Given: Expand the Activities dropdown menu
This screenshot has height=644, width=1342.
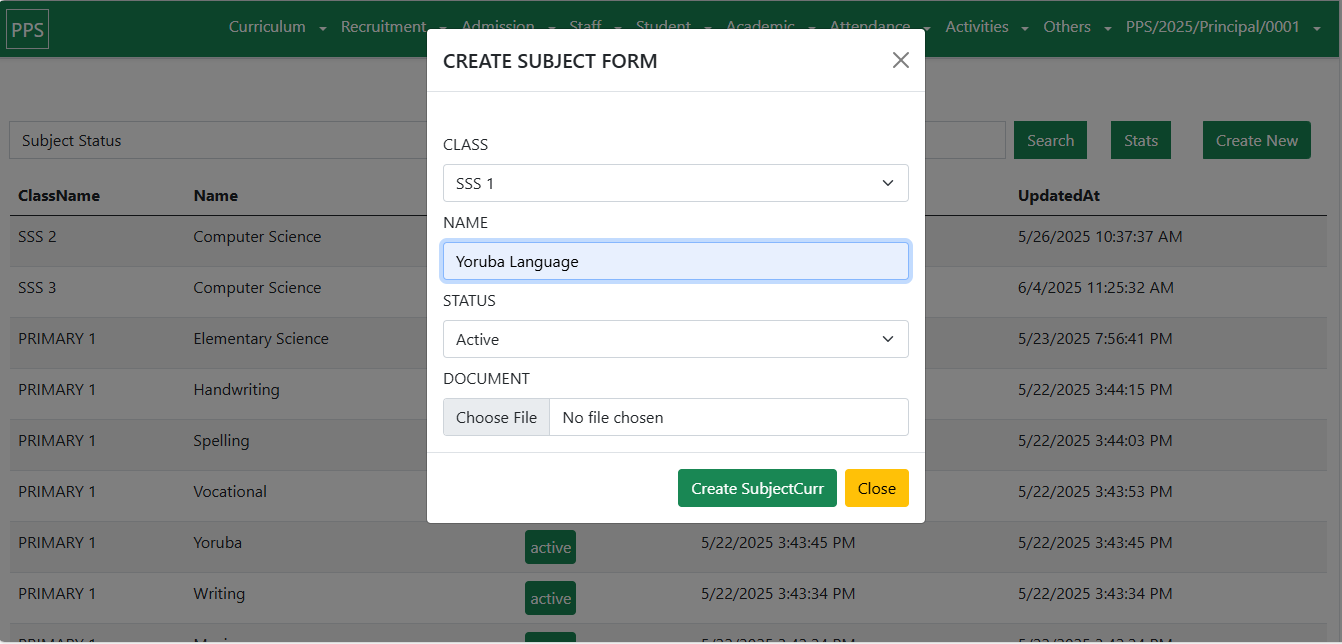Looking at the screenshot, I should (x=986, y=27).
